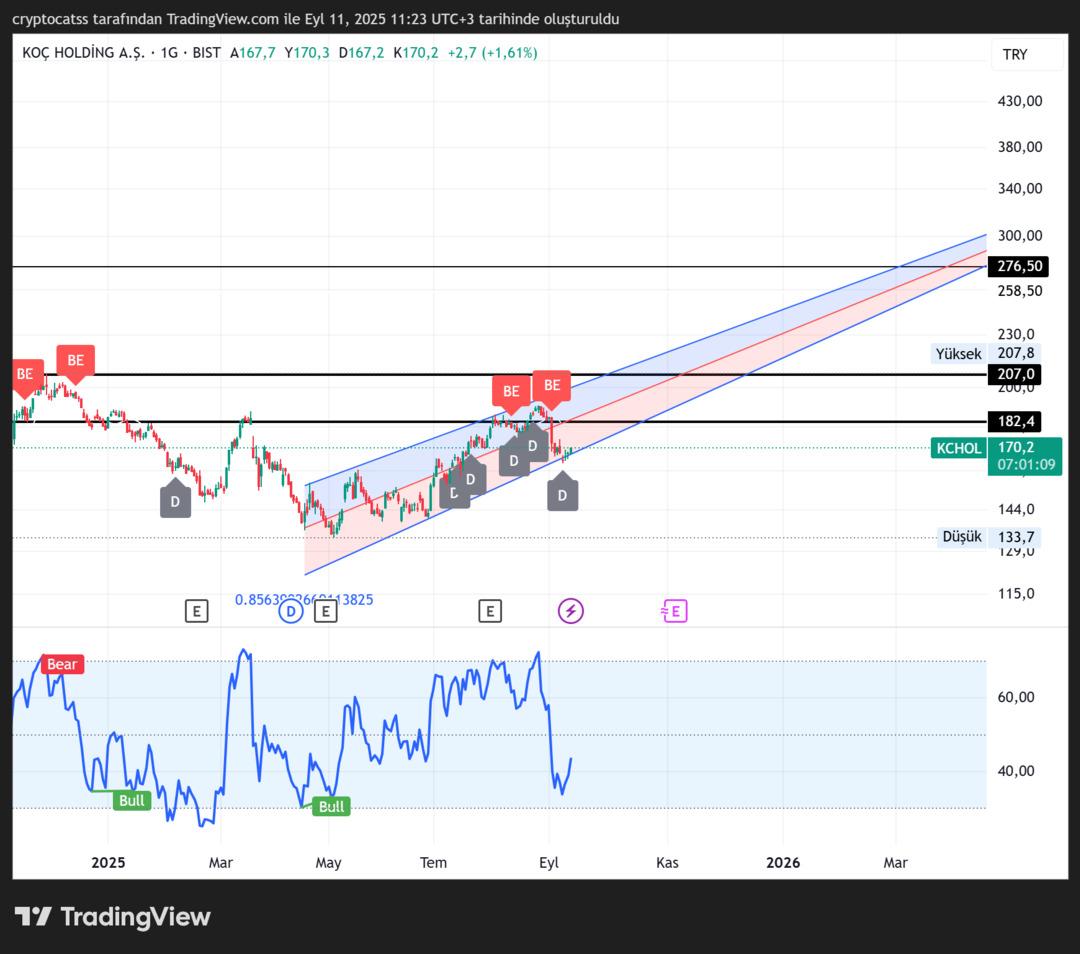Click the Yüksek 207,8 high label
The height and width of the screenshot is (954, 1080).
pos(985,354)
